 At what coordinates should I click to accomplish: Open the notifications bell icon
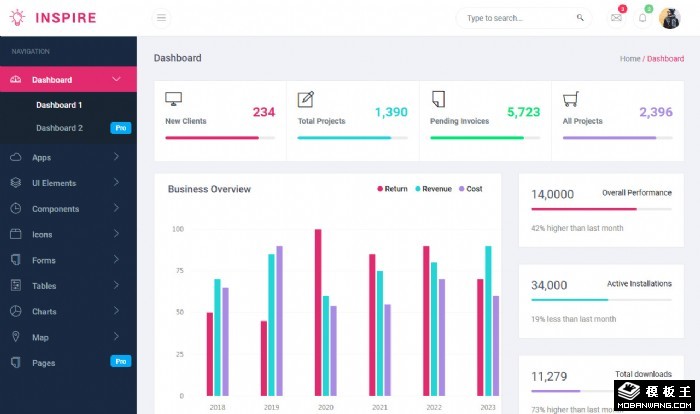[643, 18]
